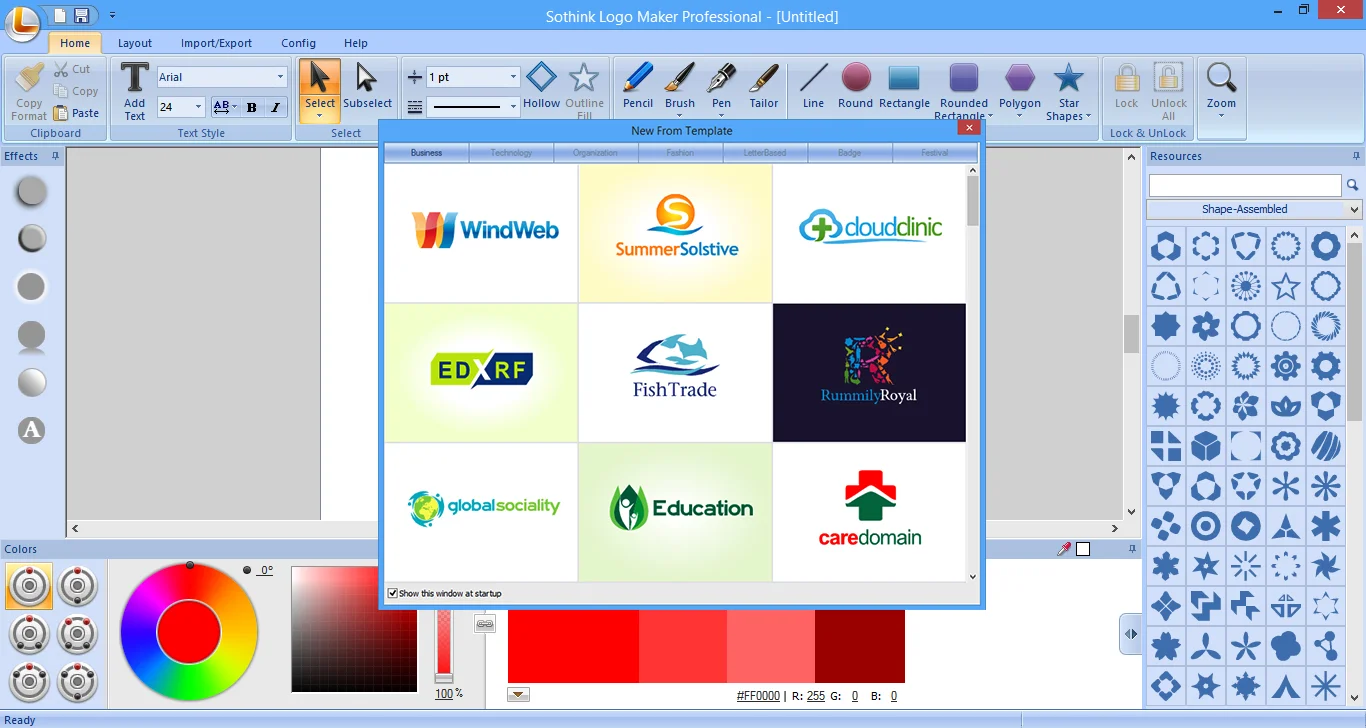Image resolution: width=1366 pixels, height=728 pixels.
Task: Open the Arial font dropdown
Action: click(x=280, y=77)
